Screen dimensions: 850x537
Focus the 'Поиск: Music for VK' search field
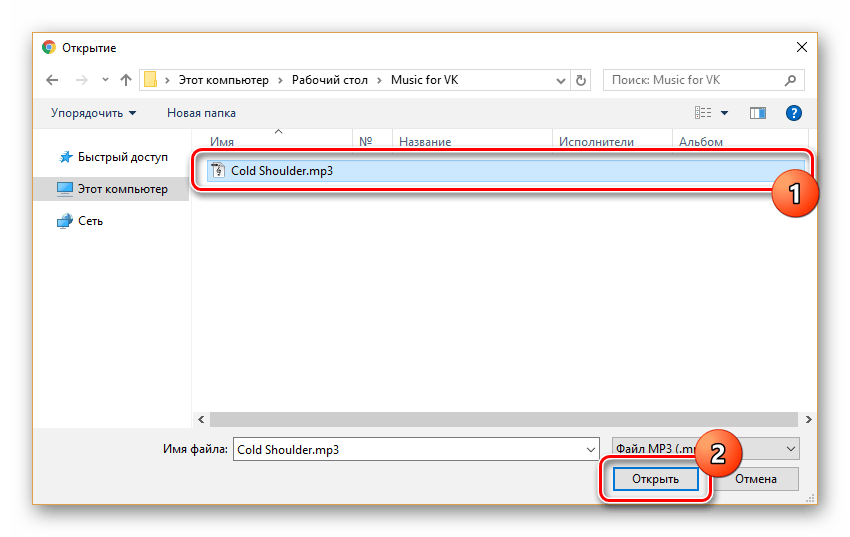point(704,80)
